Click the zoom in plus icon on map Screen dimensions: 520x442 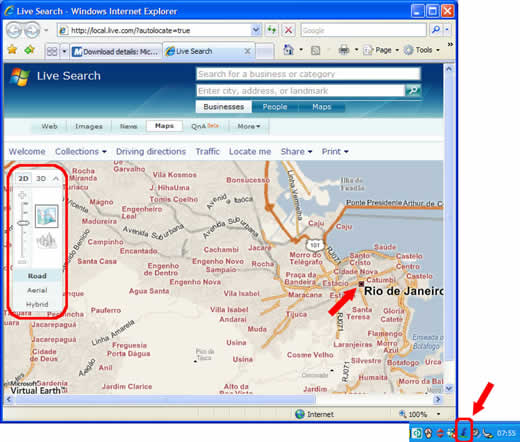22,195
